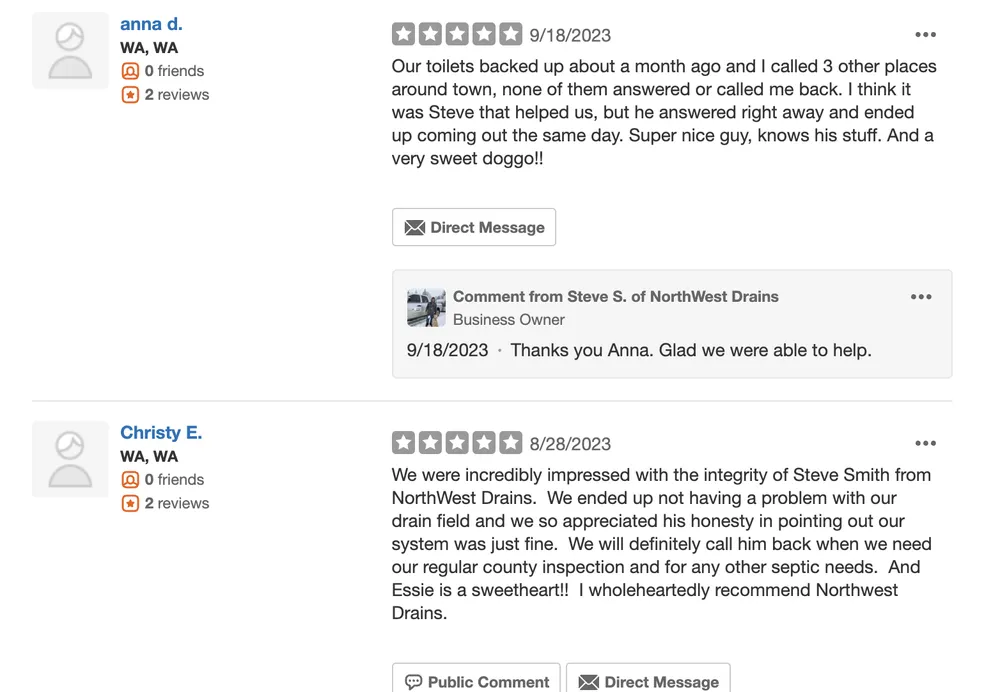The width and height of the screenshot is (1000, 692).
Task: Open anna d.'s profile avatar
Action: [x=70, y=51]
